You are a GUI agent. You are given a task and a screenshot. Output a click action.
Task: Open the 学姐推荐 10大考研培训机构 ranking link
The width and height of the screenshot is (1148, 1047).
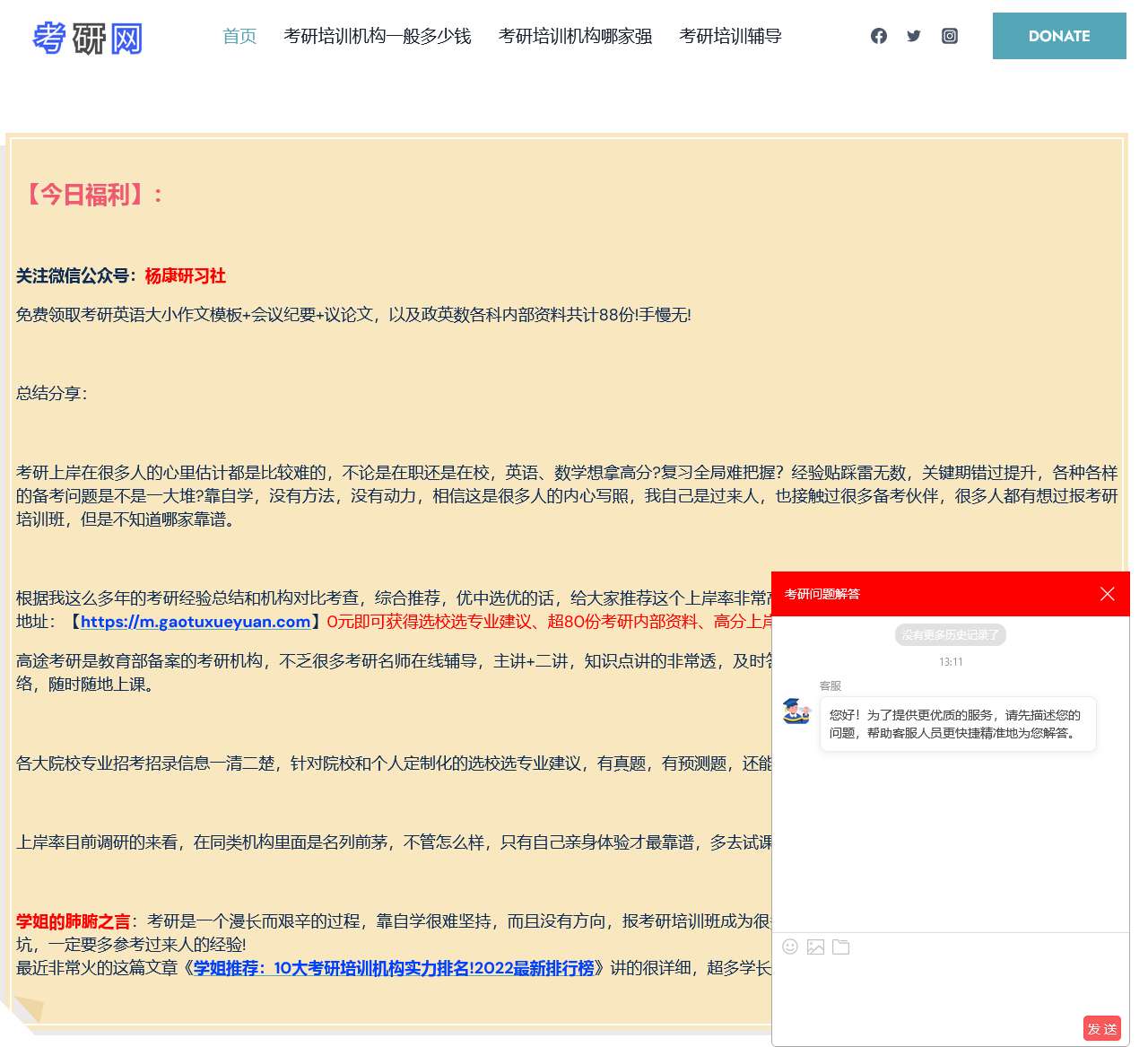point(394,968)
